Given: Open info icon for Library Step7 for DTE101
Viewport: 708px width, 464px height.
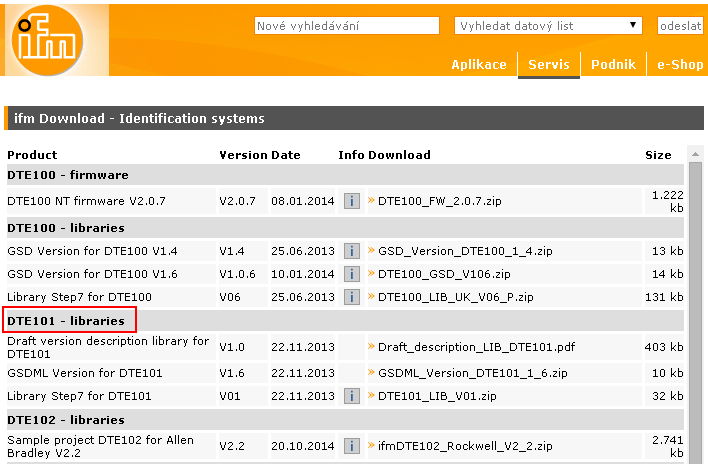Looking at the screenshot, I should (352, 396).
